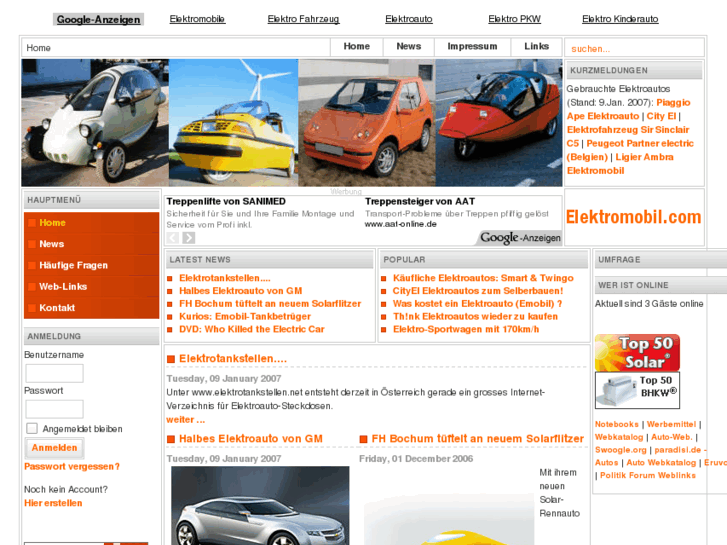
Task: Open the Top 50 Solar banner
Action: tap(637, 353)
